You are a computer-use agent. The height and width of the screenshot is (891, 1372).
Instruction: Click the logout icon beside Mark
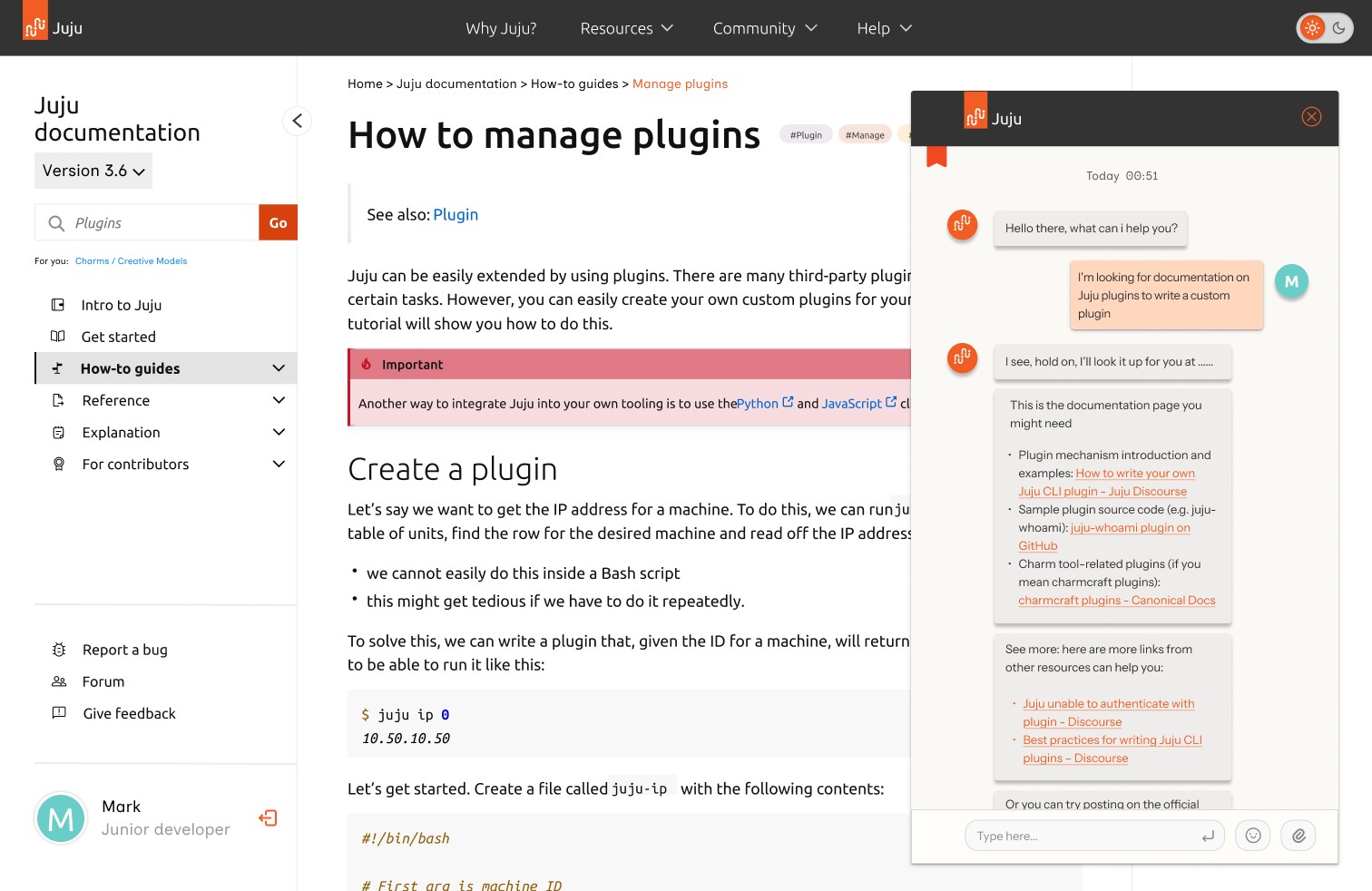tap(268, 818)
